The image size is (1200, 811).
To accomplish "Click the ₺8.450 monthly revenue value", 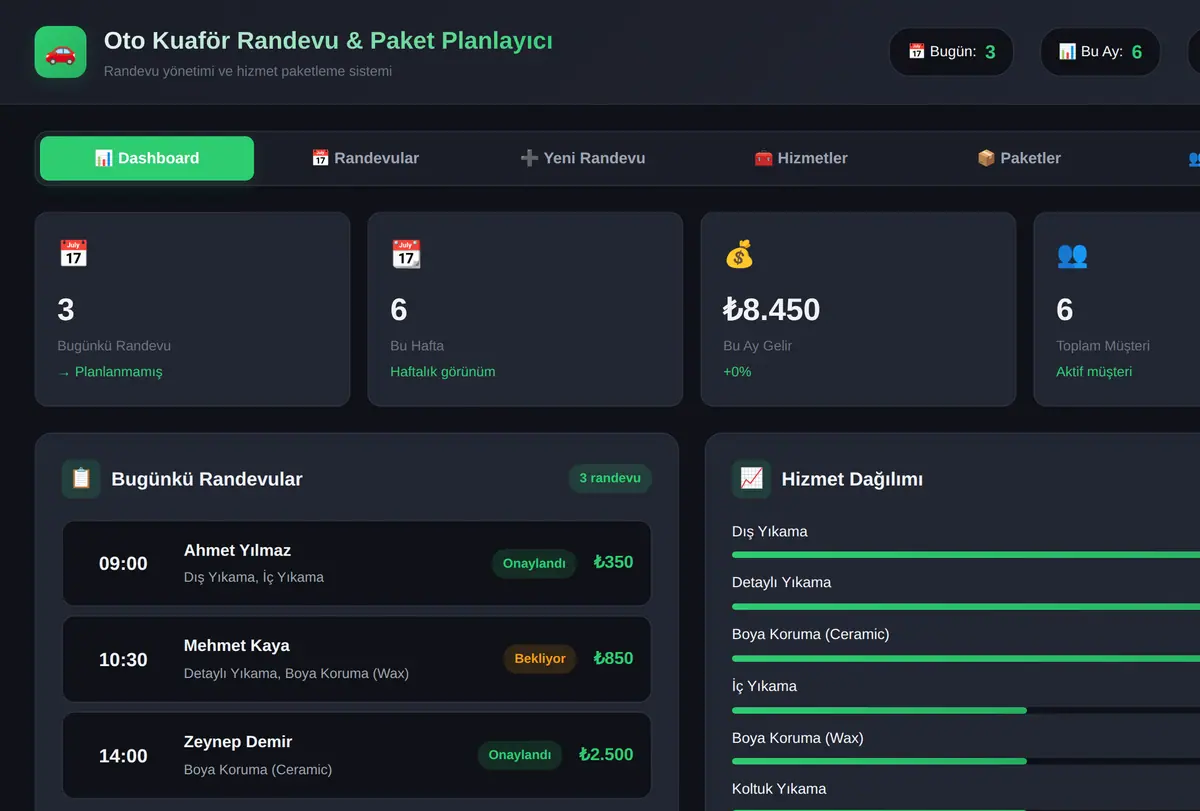I will tap(771, 310).
